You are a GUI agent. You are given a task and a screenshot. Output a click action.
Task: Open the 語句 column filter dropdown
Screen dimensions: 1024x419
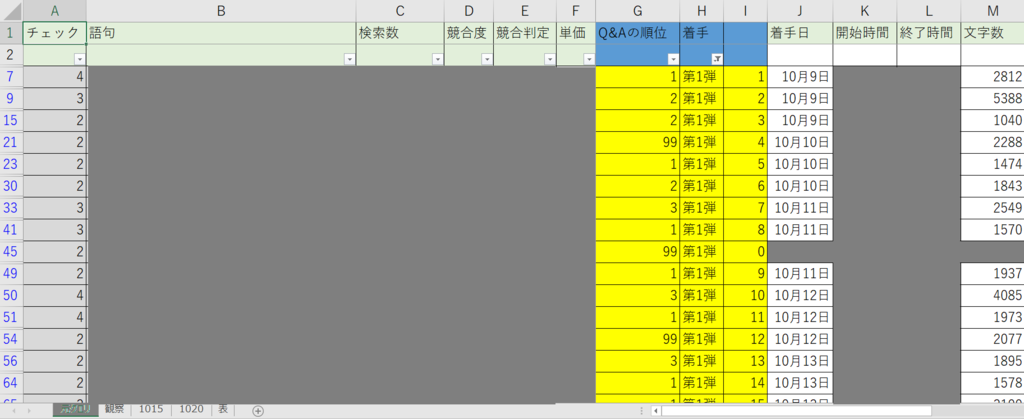tap(349, 59)
